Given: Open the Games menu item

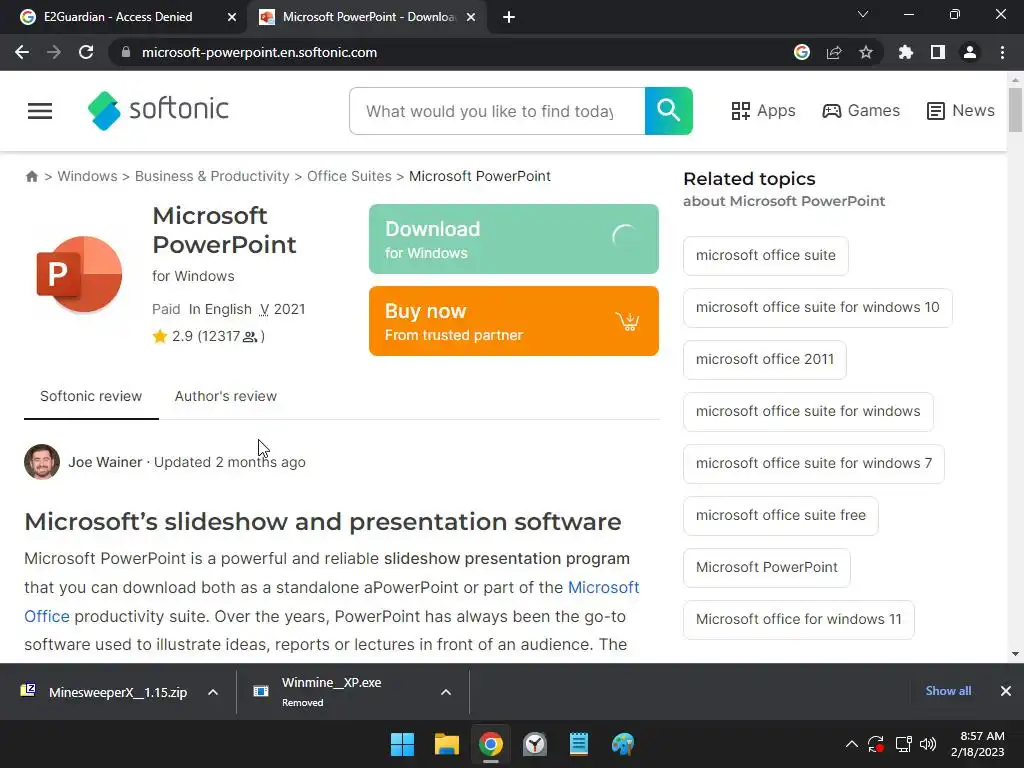Looking at the screenshot, I should coord(861,111).
